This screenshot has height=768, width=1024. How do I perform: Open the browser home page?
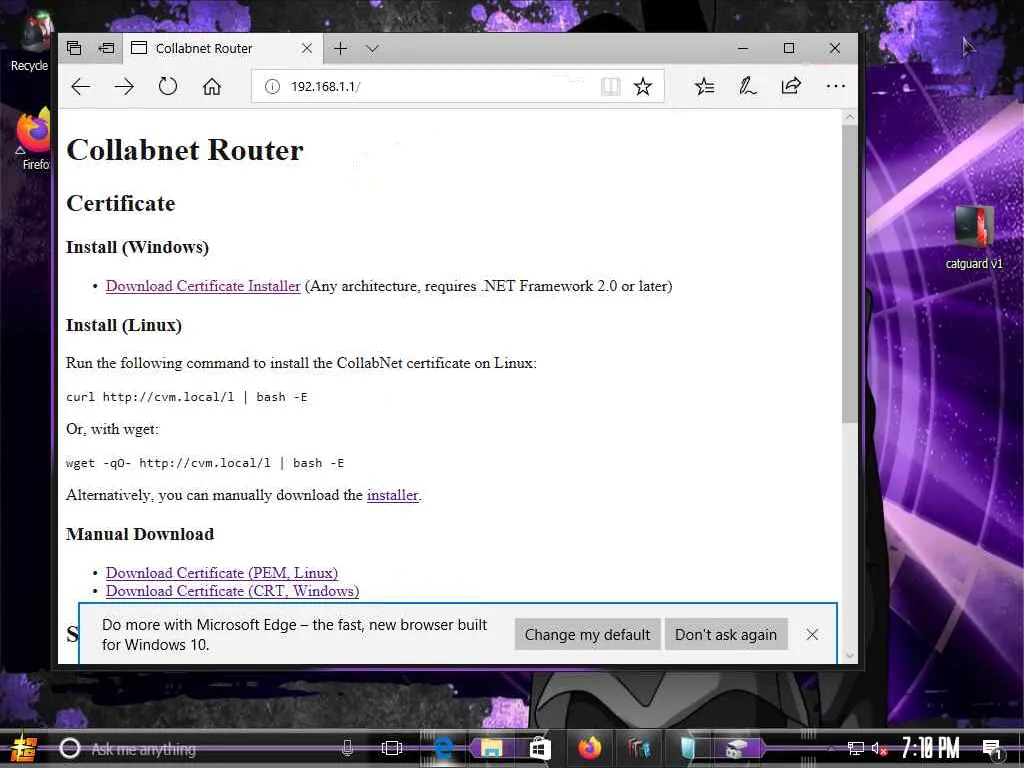[212, 86]
